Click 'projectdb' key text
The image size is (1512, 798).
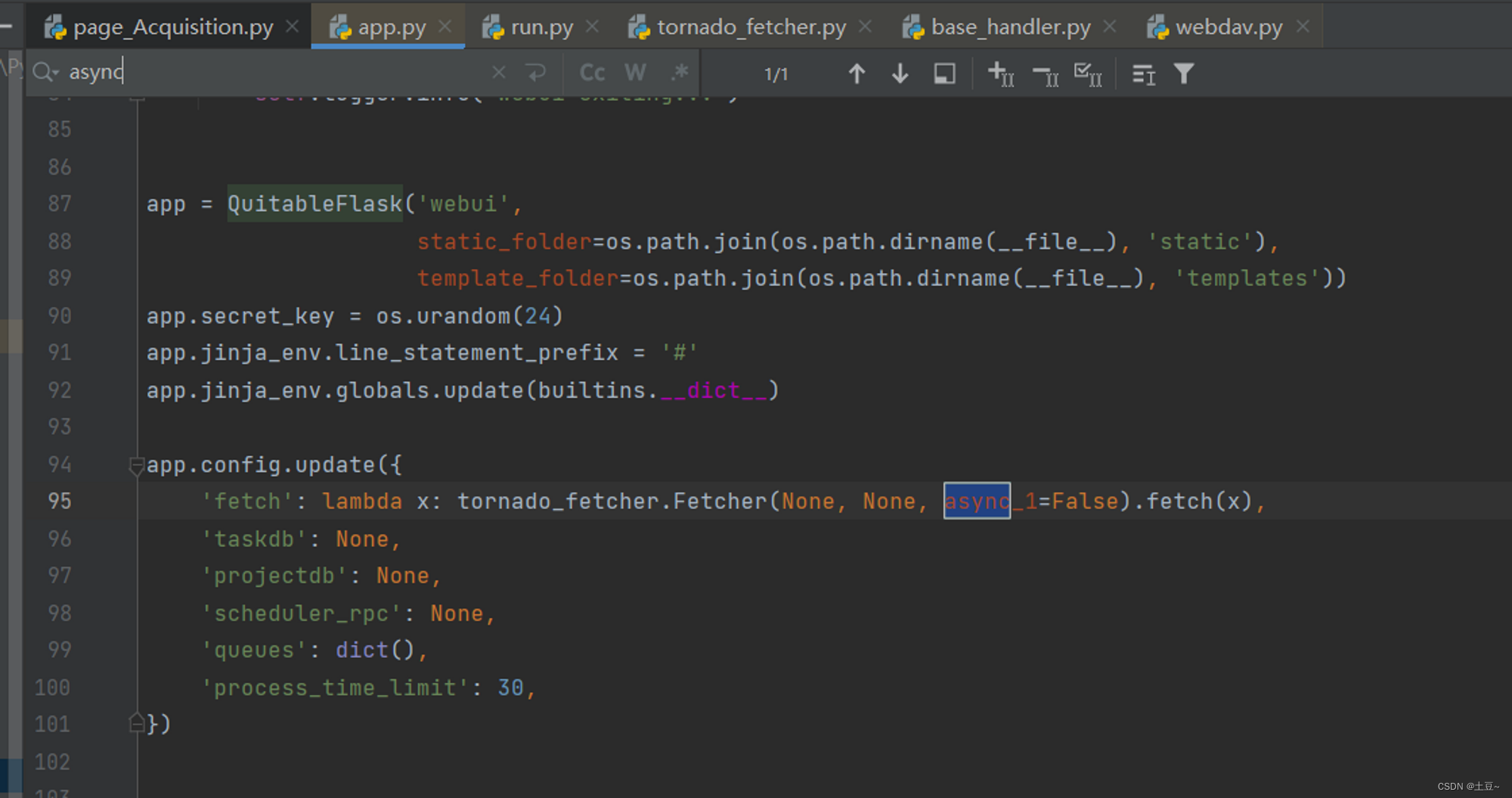tap(274, 576)
